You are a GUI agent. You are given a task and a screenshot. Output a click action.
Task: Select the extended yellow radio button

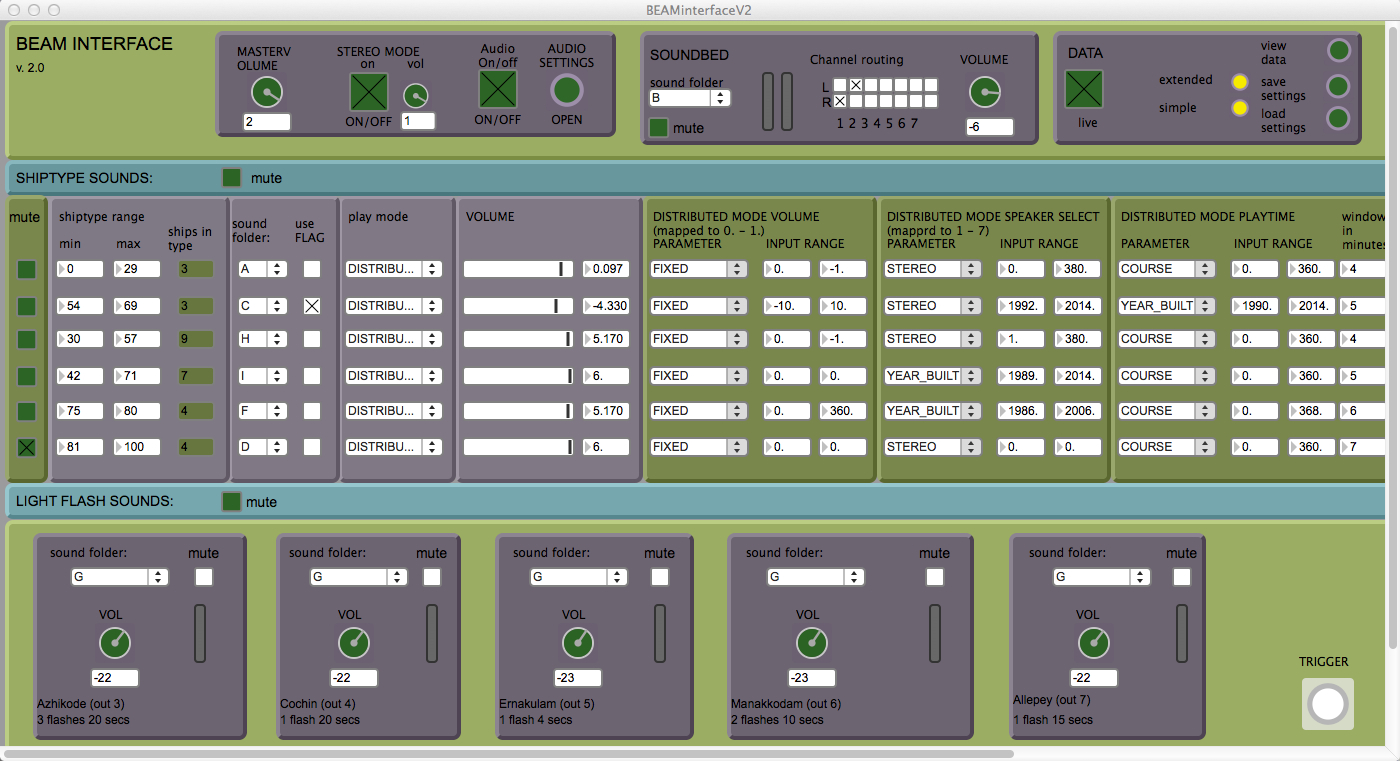[1240, 82]
